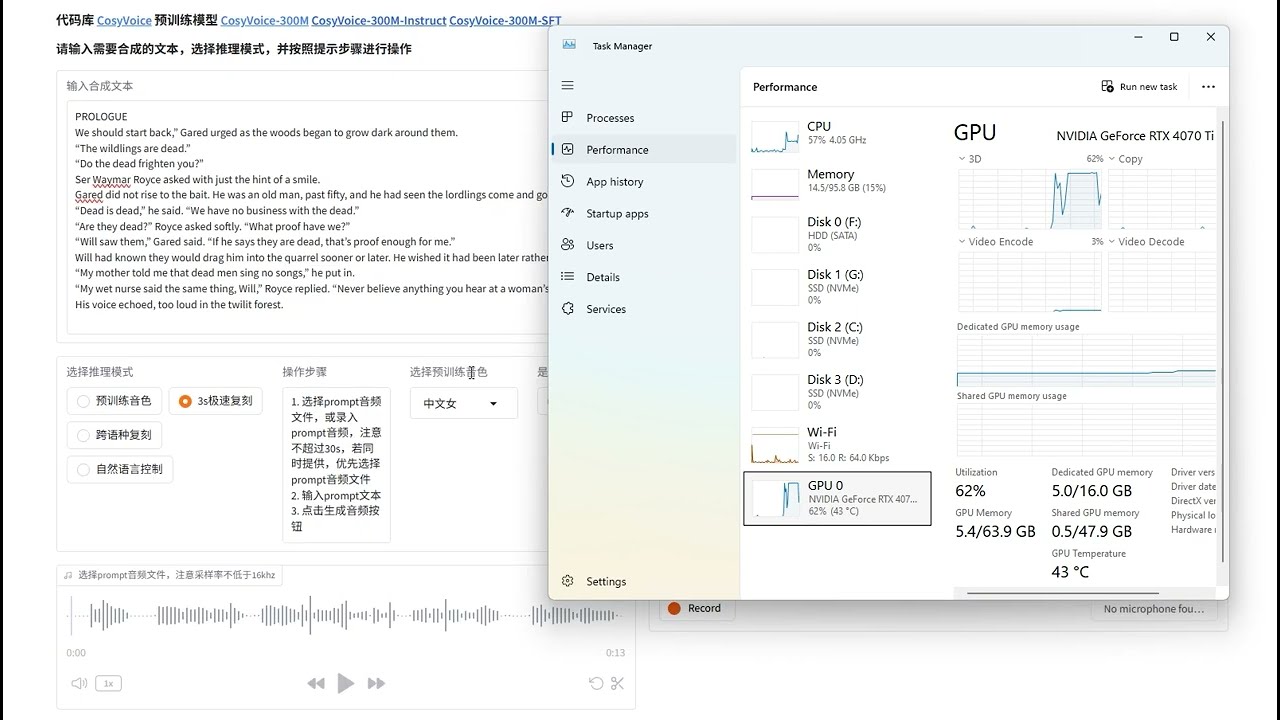Screen dimensions: 1280x720
Task: Click the 操作步骤 instructions text box
Action: (336, 464)
